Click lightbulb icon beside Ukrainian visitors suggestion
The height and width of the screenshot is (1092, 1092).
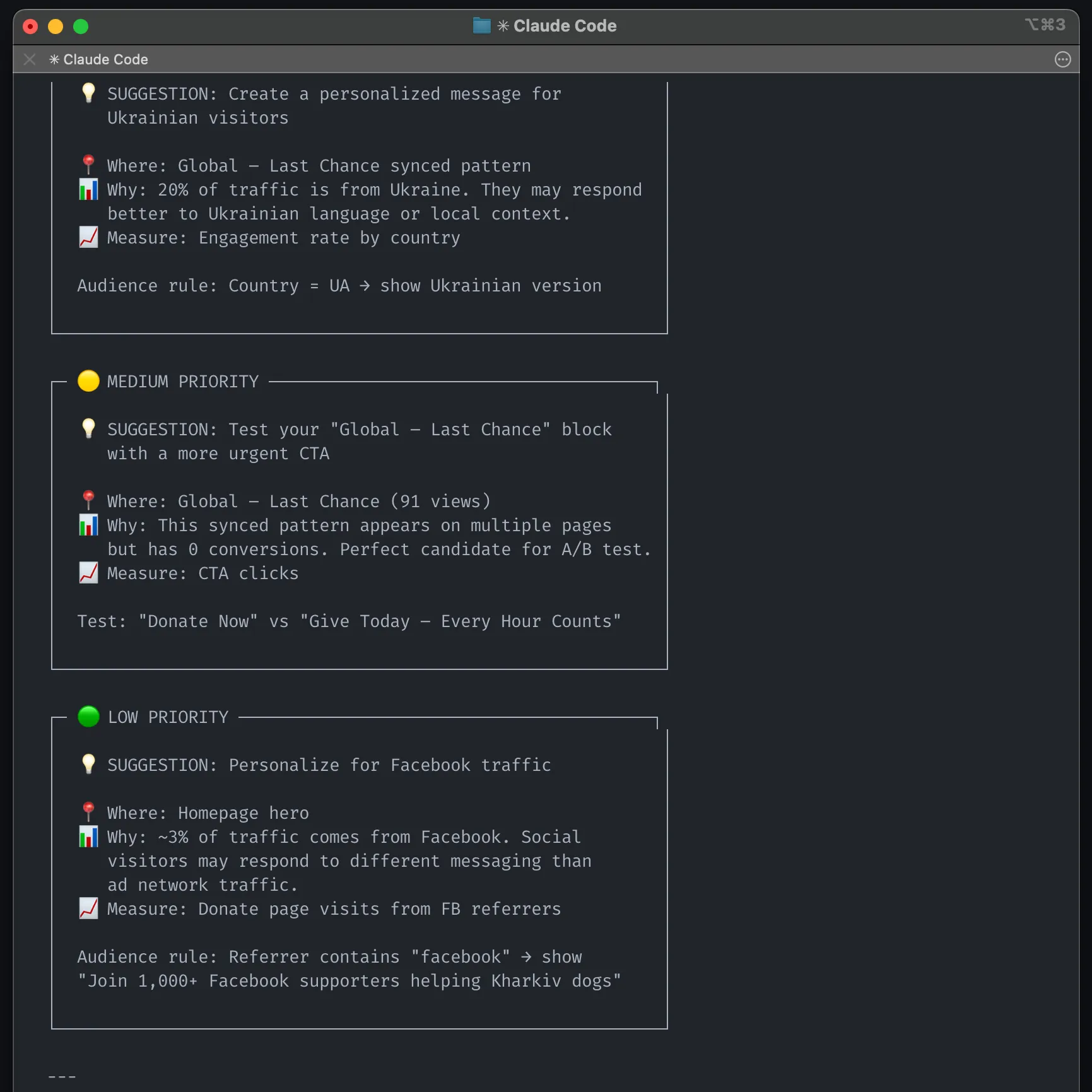[x=88, y=93]
